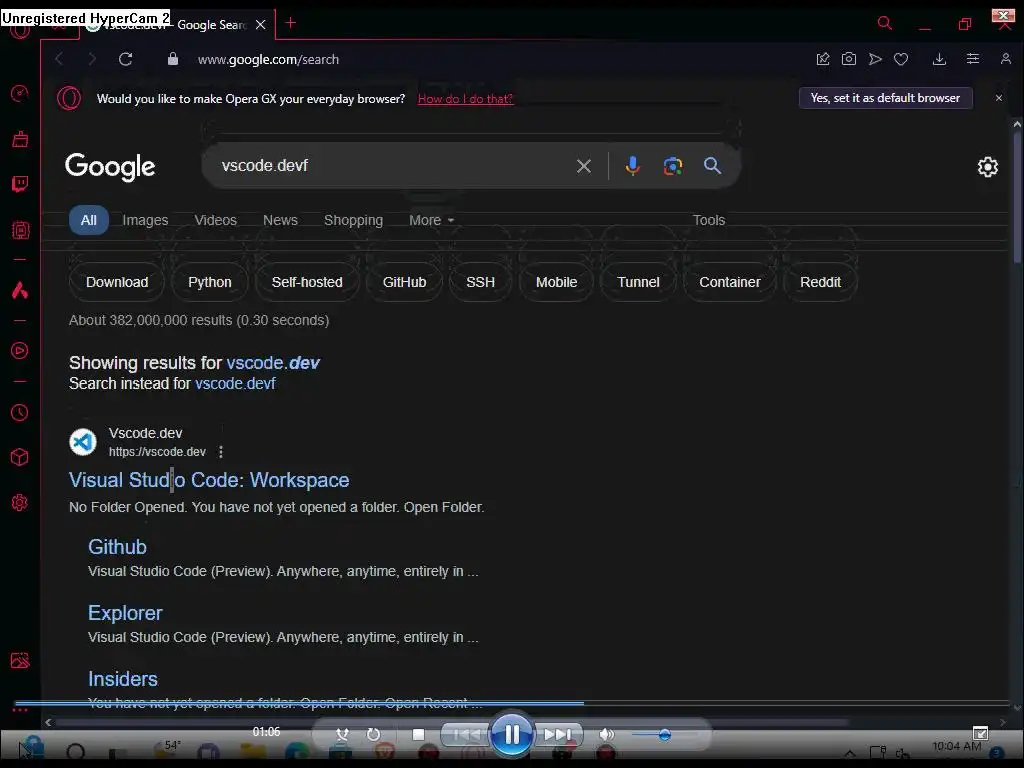Open History clock icon in sidebar
Image resolution: width=1024 pixels, height=768 pixels.
click(20, 413)
